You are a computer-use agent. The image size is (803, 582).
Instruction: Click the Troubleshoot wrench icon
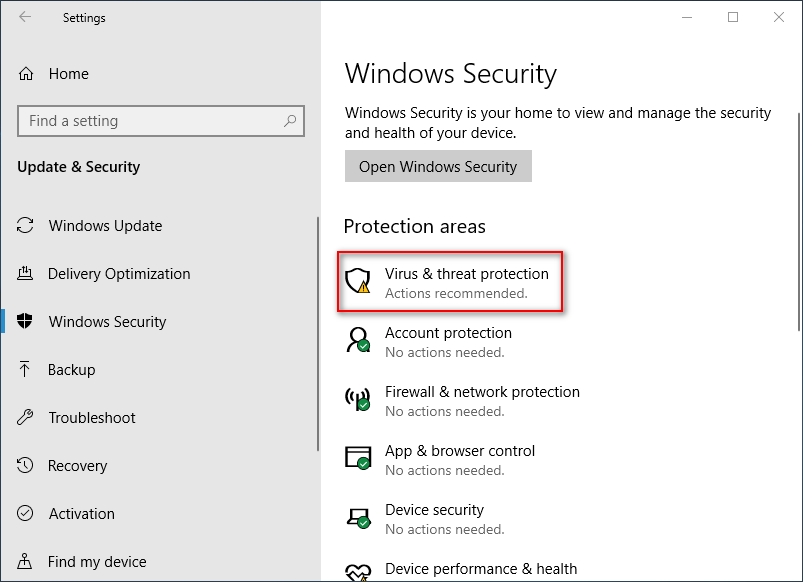[x=25, y=418]
